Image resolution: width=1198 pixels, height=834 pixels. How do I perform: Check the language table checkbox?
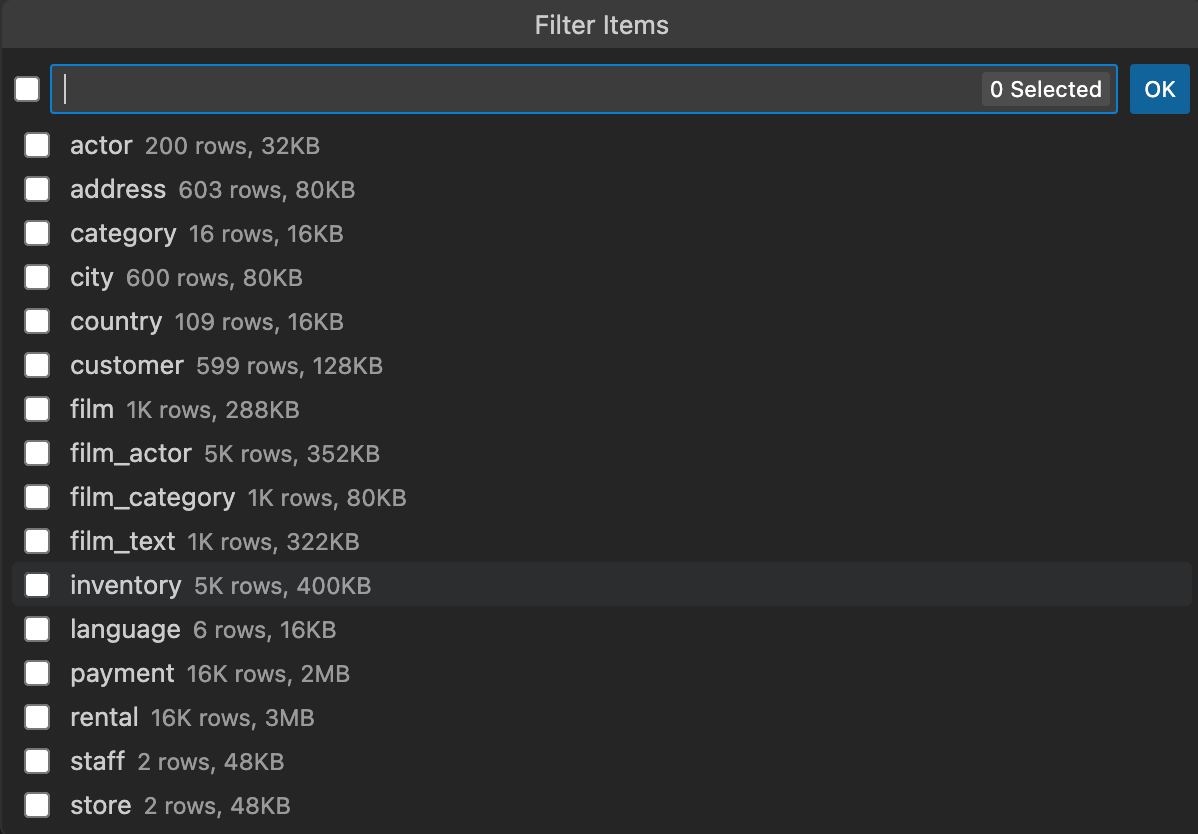click(x=37, y=629)
